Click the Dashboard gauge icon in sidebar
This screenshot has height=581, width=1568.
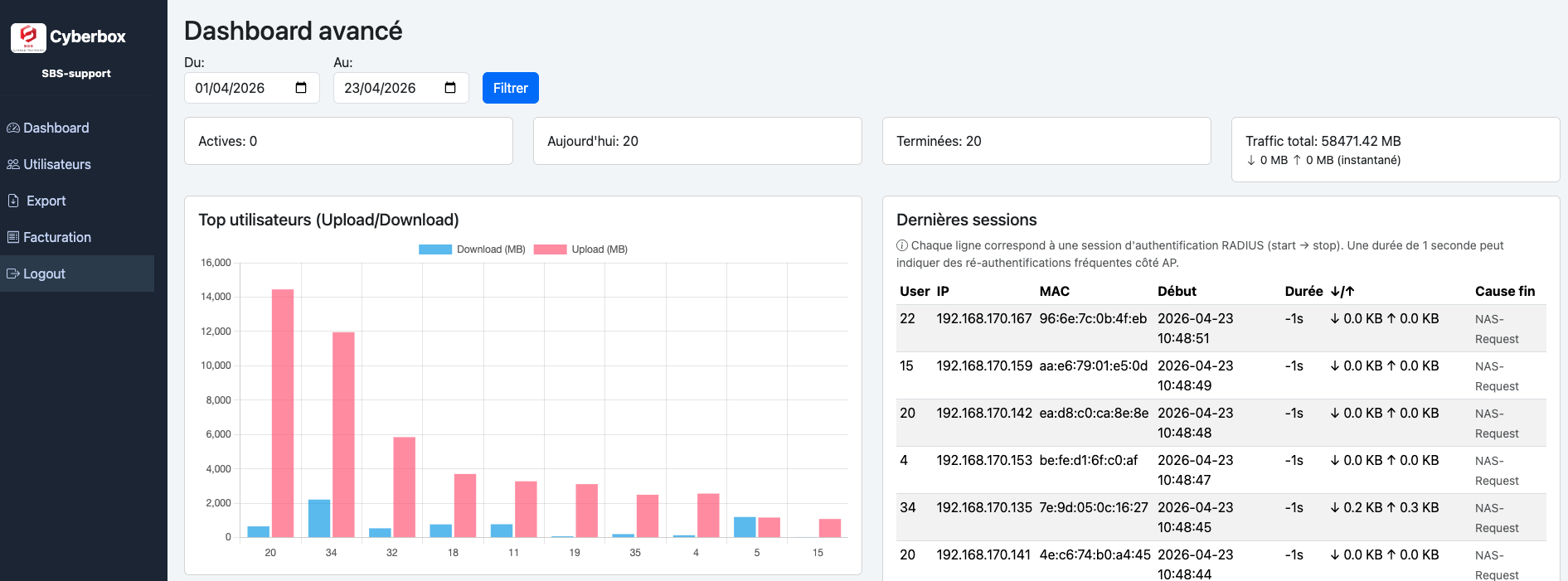point(13,128)
